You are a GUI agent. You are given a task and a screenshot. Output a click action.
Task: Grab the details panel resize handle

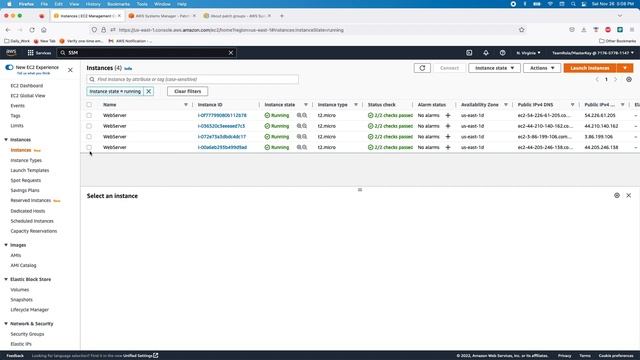[360, 190]
